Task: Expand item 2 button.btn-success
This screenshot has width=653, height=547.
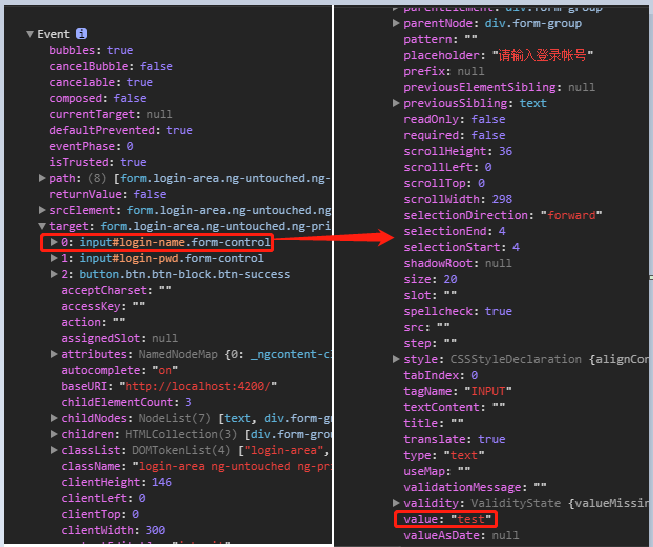Action: click(x=54, y=274)
